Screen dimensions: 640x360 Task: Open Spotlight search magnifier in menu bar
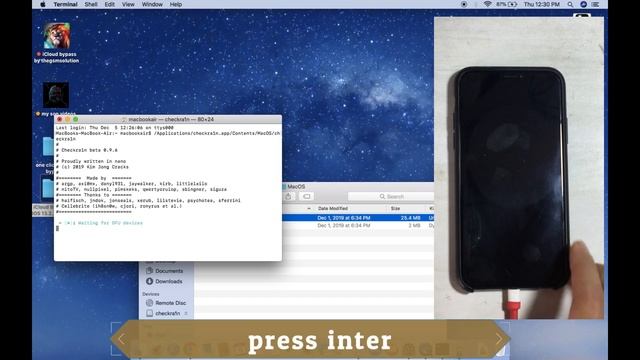pos(570,4)
